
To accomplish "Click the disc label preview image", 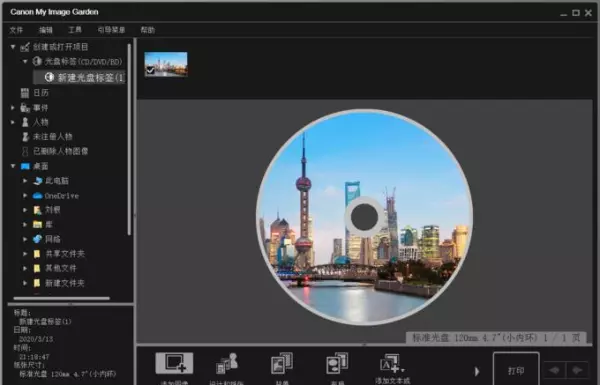I will coord(364,217).
